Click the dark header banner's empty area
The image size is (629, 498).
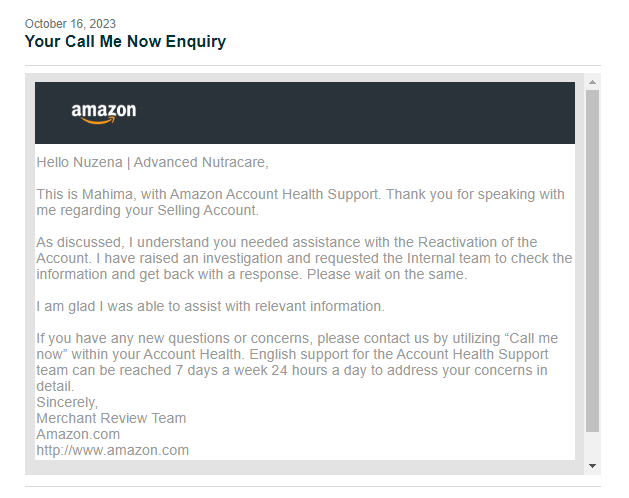pos(357,113)
